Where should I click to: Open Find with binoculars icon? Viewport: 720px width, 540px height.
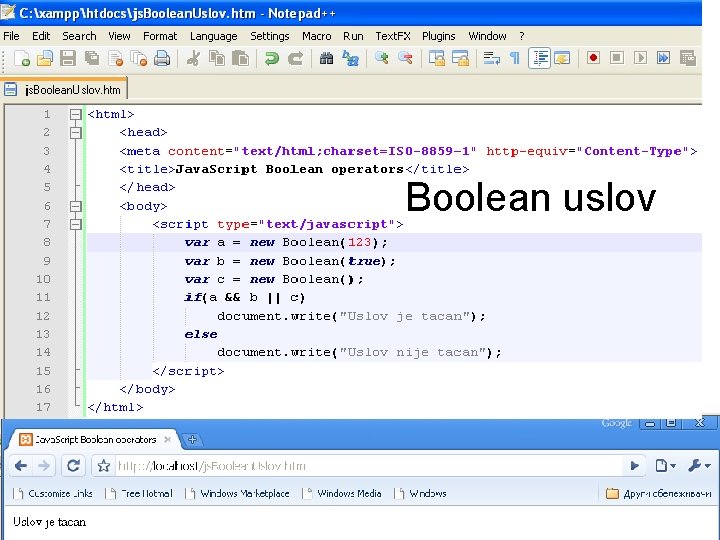click(326, 58)
